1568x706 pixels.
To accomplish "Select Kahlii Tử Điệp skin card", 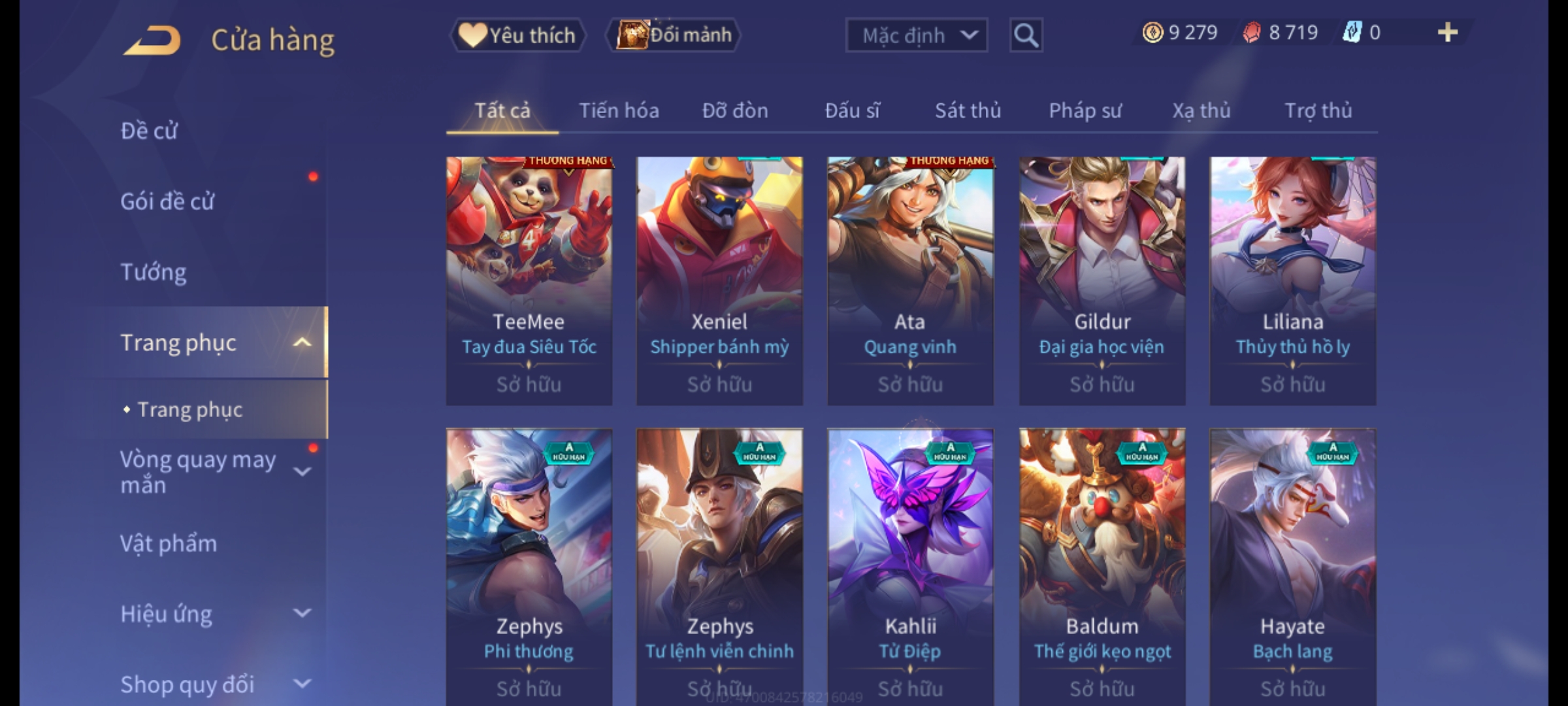I will [910, 566].
